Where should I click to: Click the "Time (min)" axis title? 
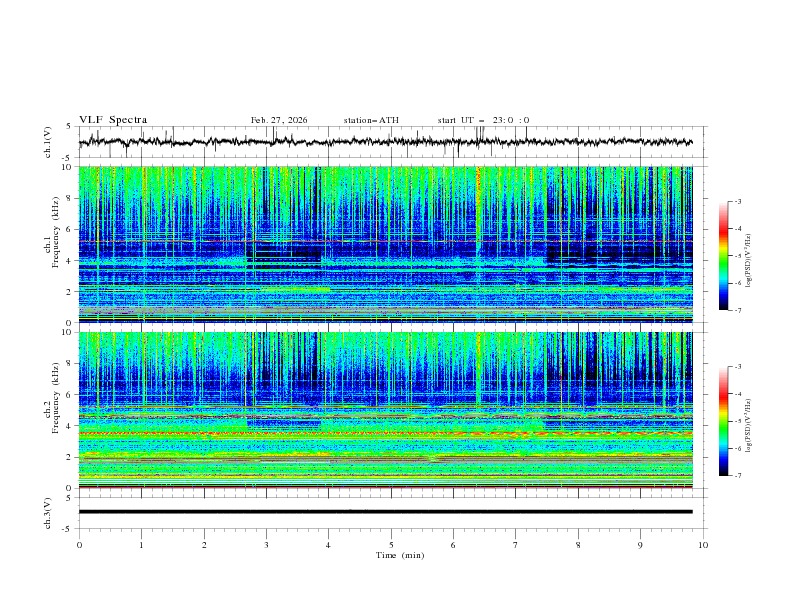[x=400, y=555]
